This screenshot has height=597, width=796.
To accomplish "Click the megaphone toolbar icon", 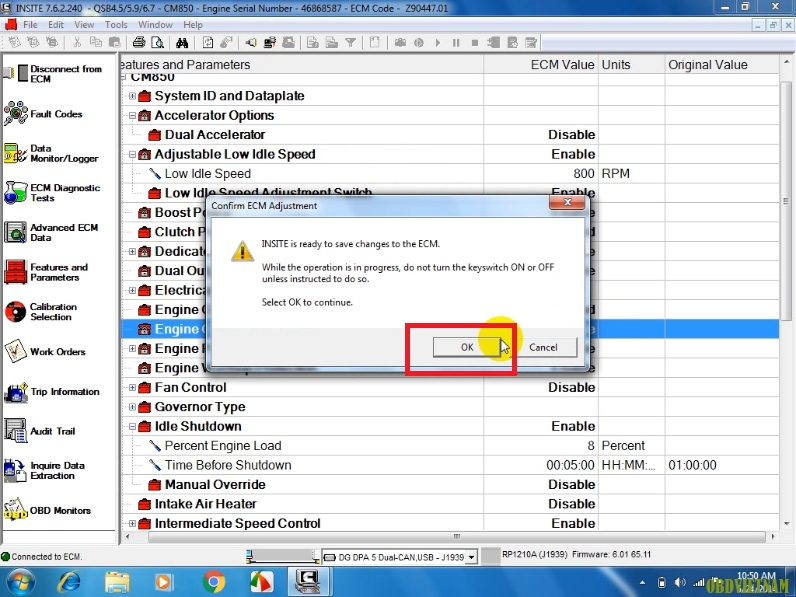I will coord(251,43).
